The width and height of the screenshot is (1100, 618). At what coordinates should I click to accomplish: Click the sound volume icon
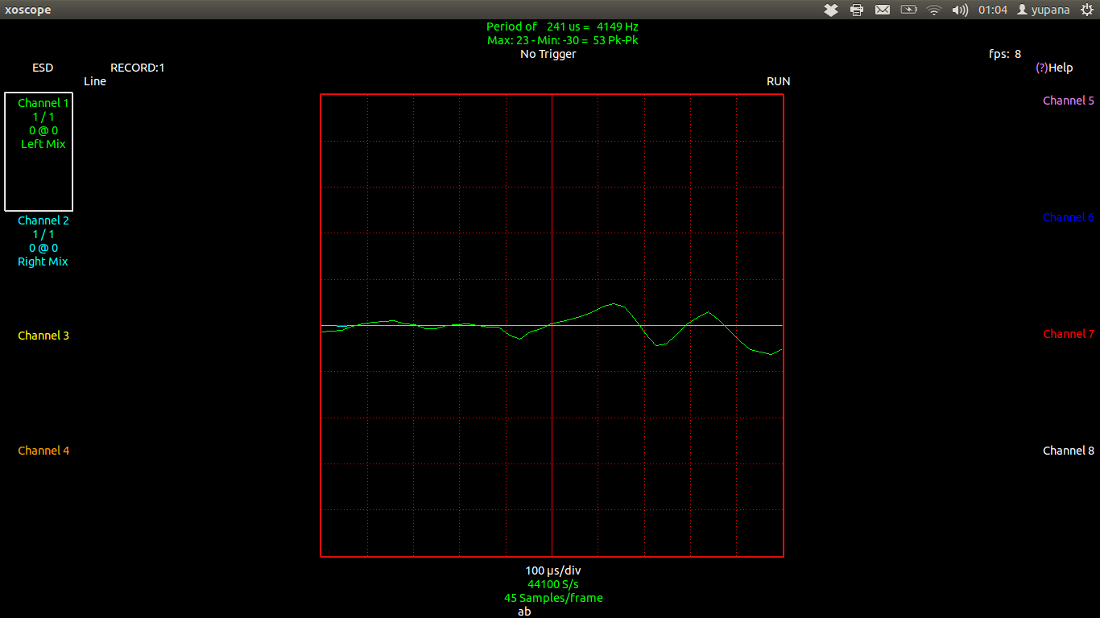[960, 10]
